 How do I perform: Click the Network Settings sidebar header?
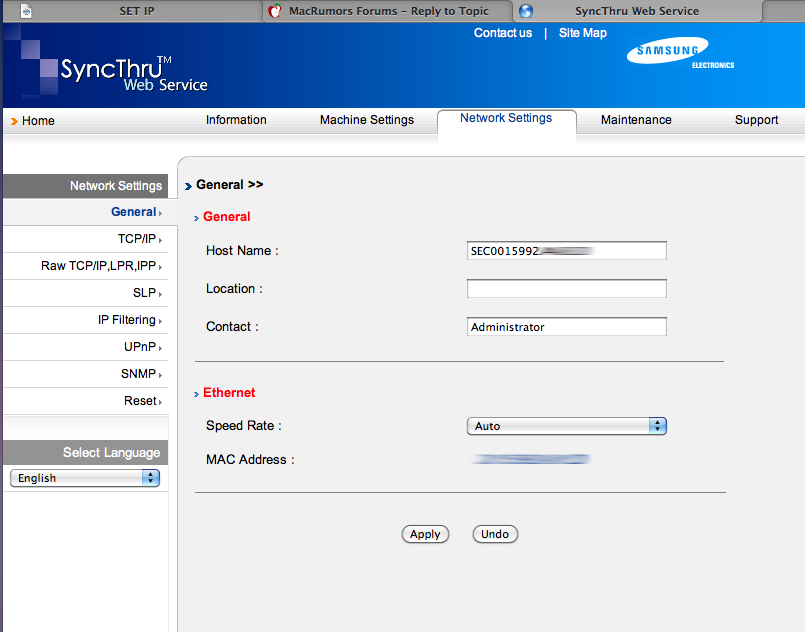(x=85, y=186)
